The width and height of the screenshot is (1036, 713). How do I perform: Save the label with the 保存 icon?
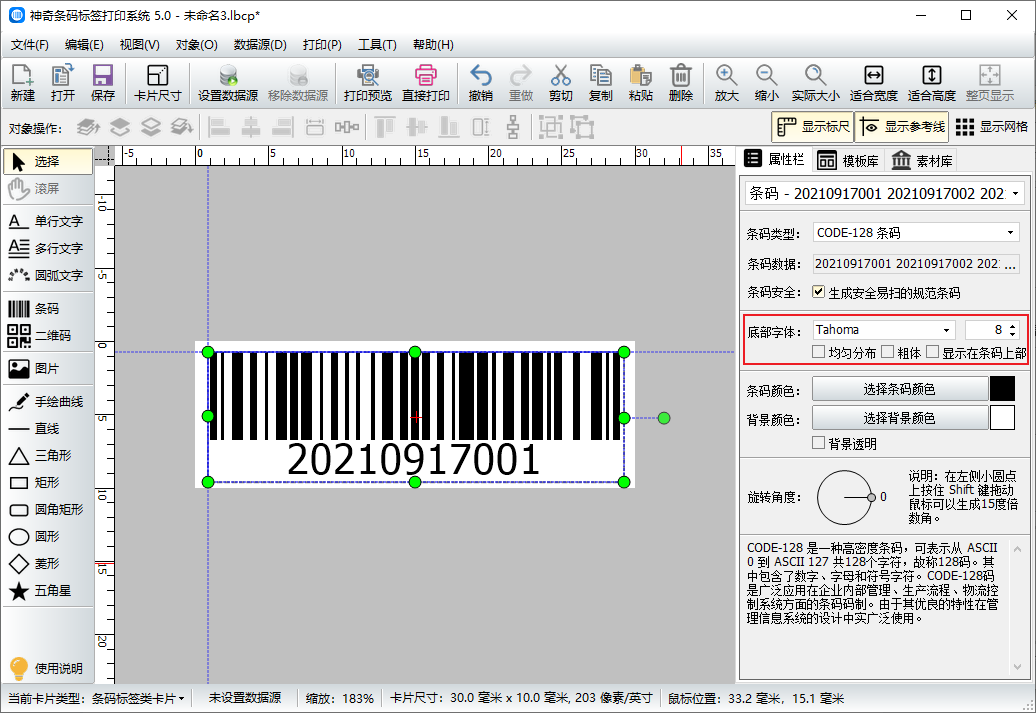pos(102,83)
